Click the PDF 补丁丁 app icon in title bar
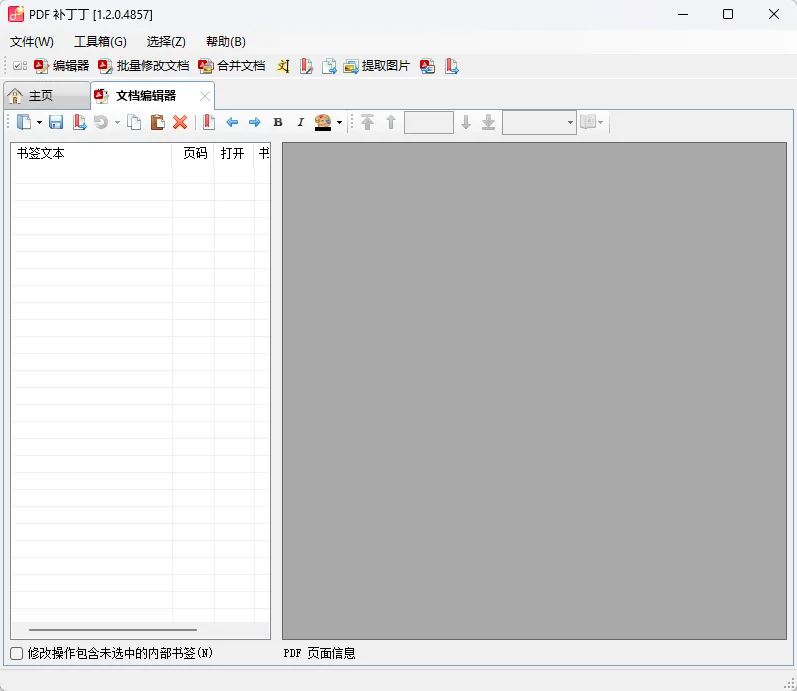The height and width of the screenshot is (691, 797). pos(16,14)
